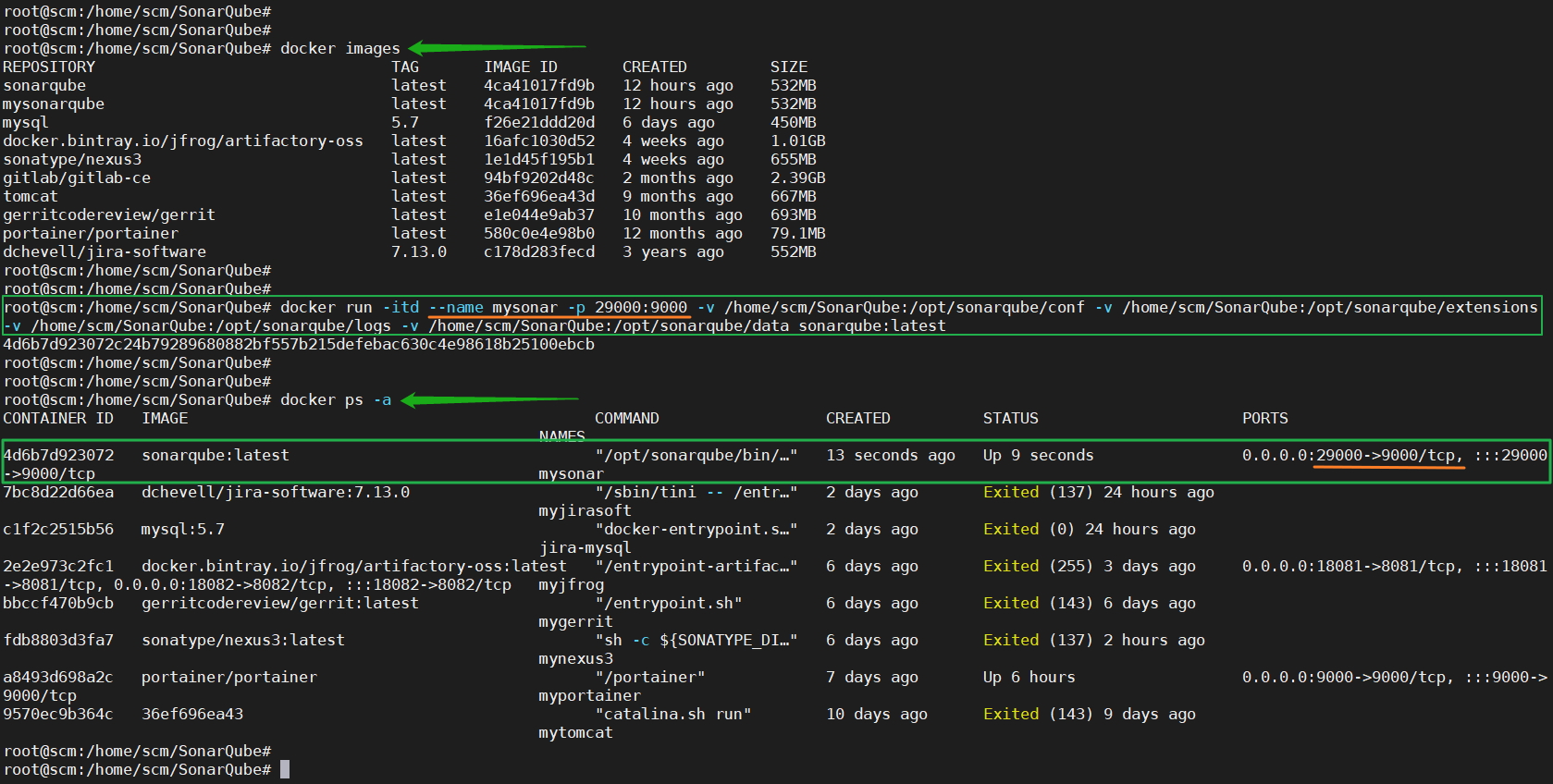The image size is (1553, 784).
Task: Click image ID f26e21ddd20d
Action: (x=539, y=122)
